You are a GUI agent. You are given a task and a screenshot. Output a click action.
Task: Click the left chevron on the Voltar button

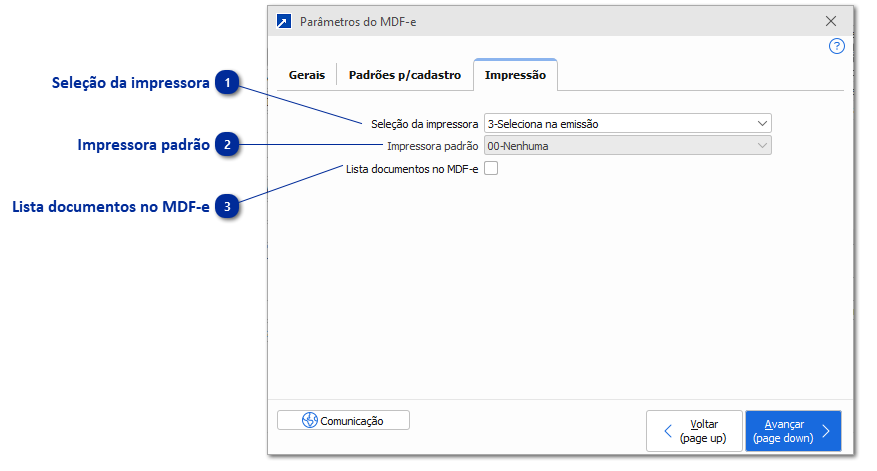pyautogui.click(x=668, y=431)
